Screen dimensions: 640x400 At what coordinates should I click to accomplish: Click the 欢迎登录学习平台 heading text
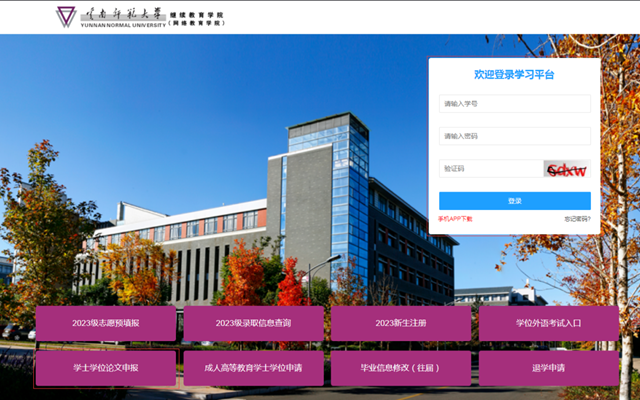pyautogui.click(x=514, y=75)
